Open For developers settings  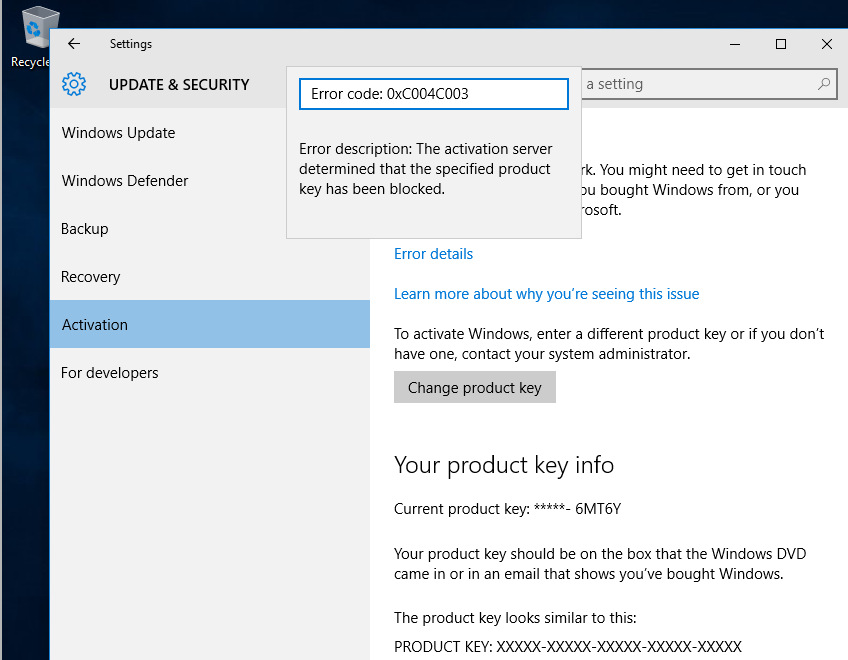pyautogui.click(x=110, y=373)
